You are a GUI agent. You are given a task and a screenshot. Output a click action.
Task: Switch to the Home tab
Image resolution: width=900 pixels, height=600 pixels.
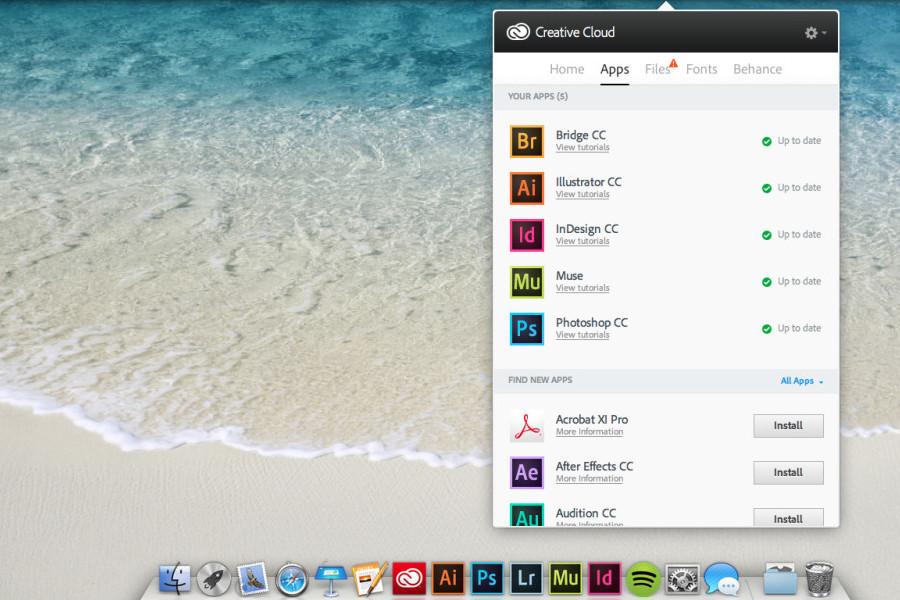point(567,69)
